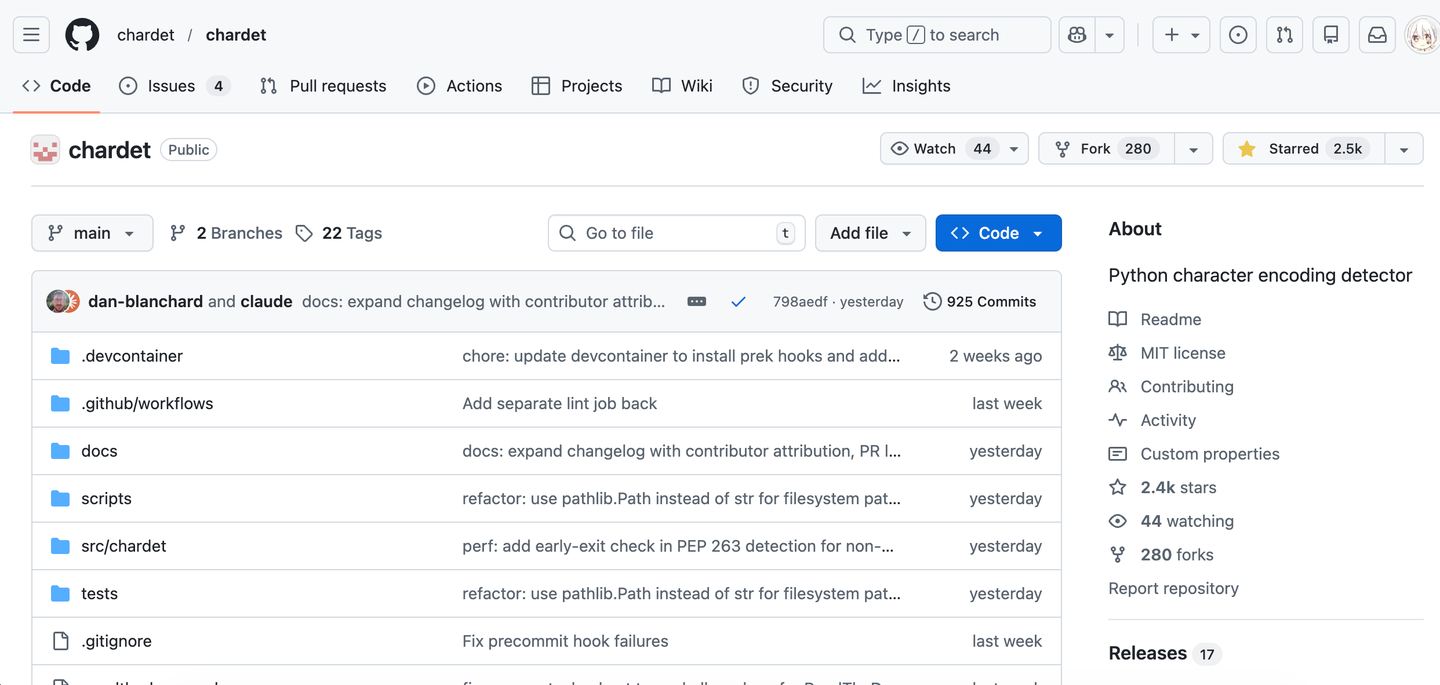The height and width of the screenshot is (685, 1440).
Task: Open the main branch dropdown
Action: [x=92, y=233]
